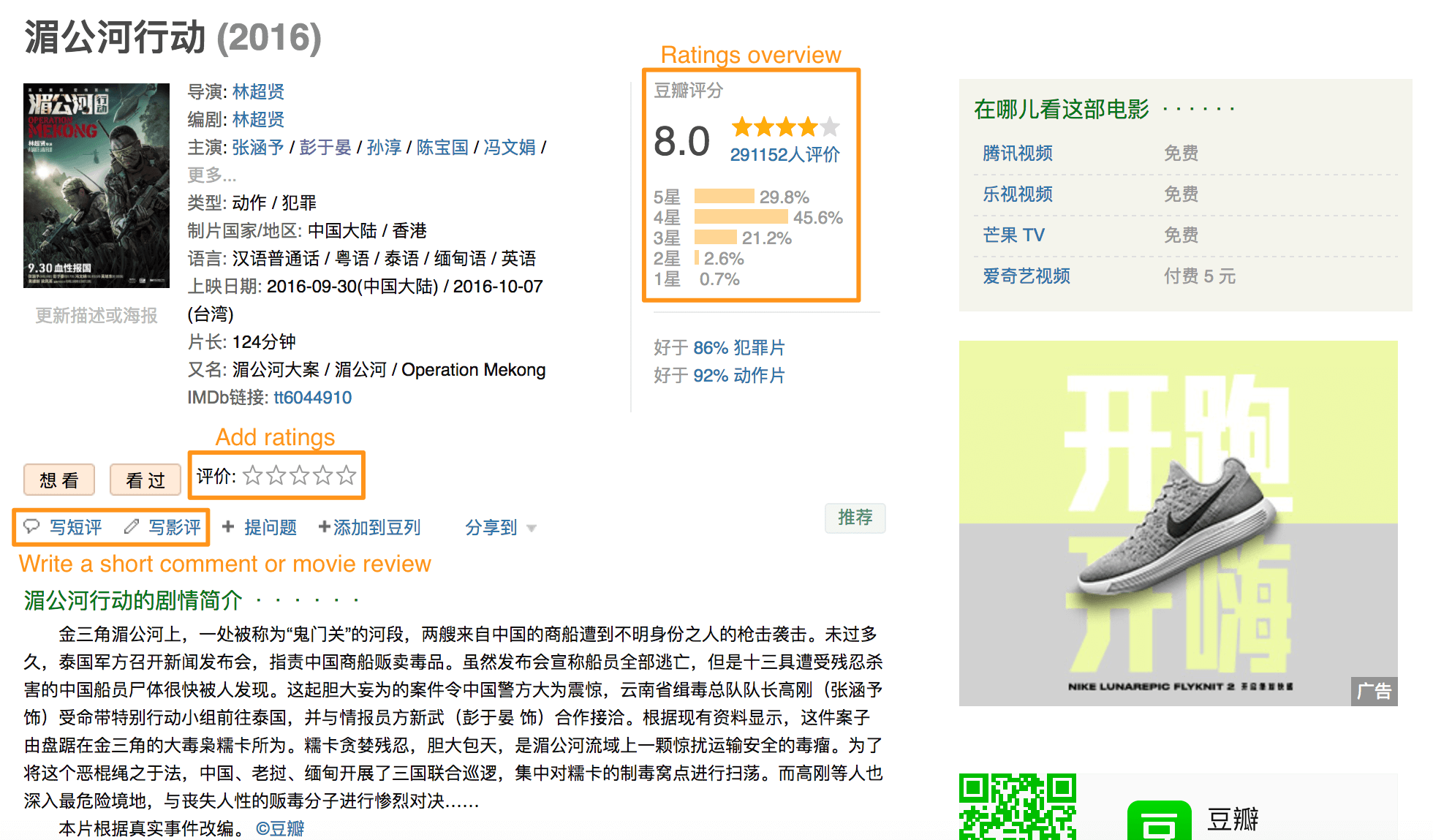
Task: Open actor 冯文娟 page
Action: click(510, 147)
